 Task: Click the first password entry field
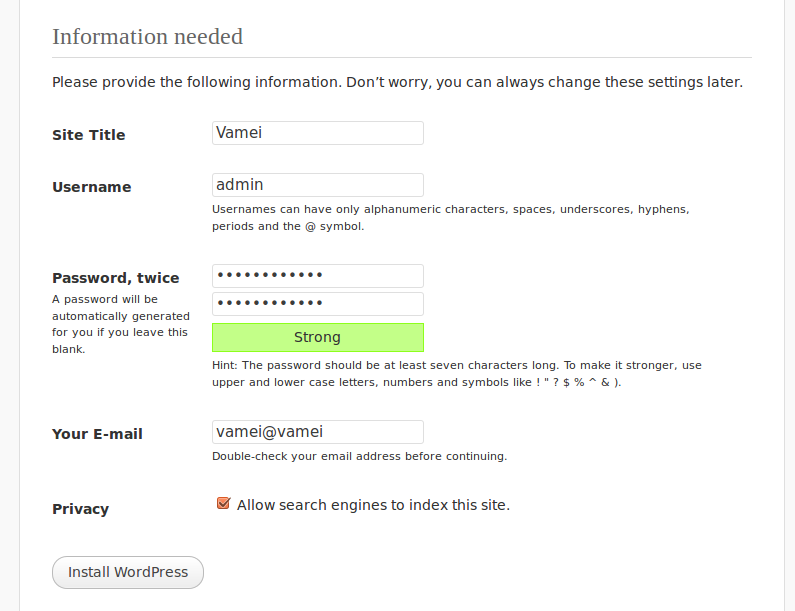click(317, 276)
